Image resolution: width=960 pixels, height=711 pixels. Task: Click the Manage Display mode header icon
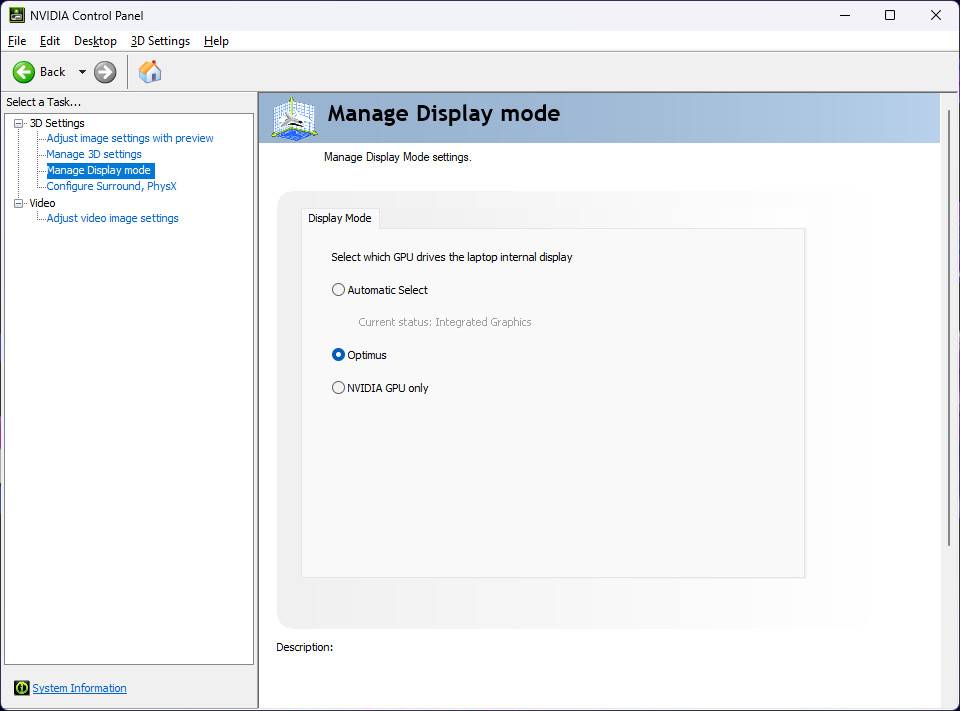tap(293, 118)
